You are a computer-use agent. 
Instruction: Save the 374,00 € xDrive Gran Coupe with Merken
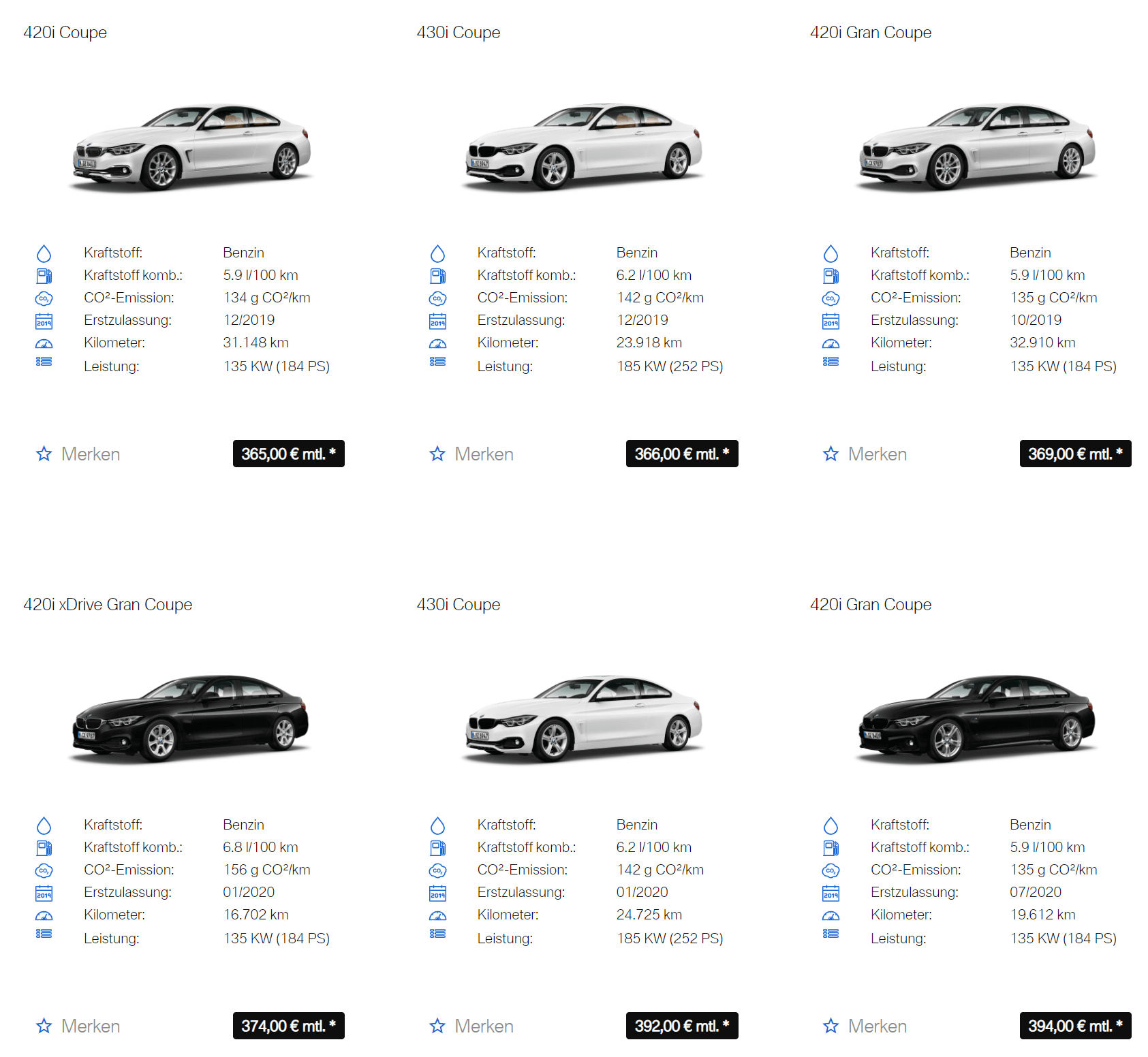coord(78,1026)
